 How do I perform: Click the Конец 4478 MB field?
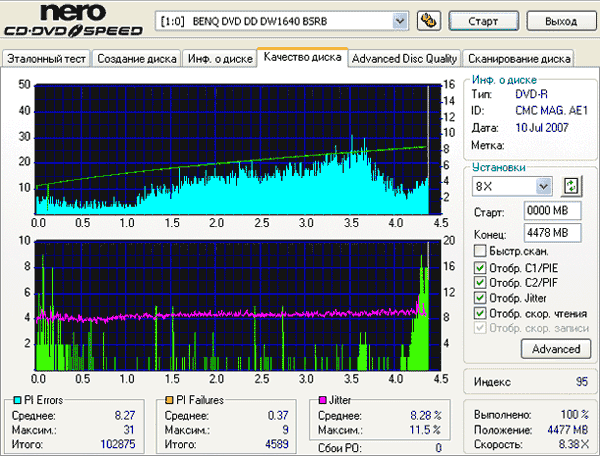[552, 233]
